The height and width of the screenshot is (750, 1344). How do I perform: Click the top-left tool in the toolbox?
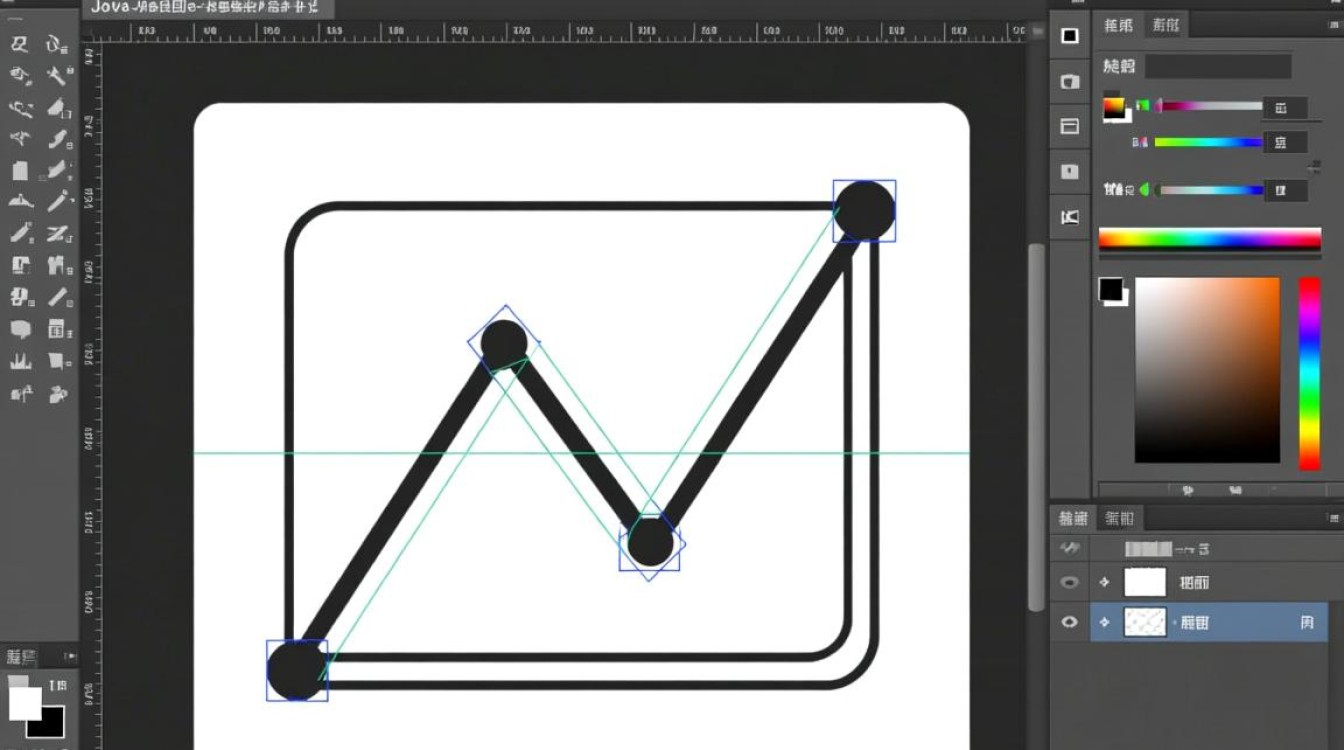(x=20, y=44)
